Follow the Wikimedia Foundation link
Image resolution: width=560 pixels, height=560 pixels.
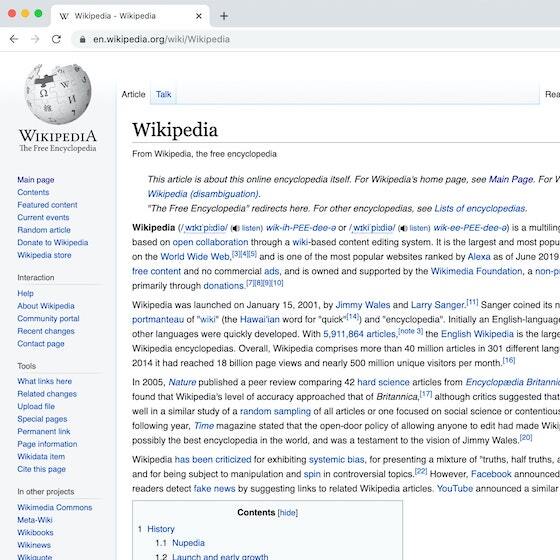tap(476, 271)
